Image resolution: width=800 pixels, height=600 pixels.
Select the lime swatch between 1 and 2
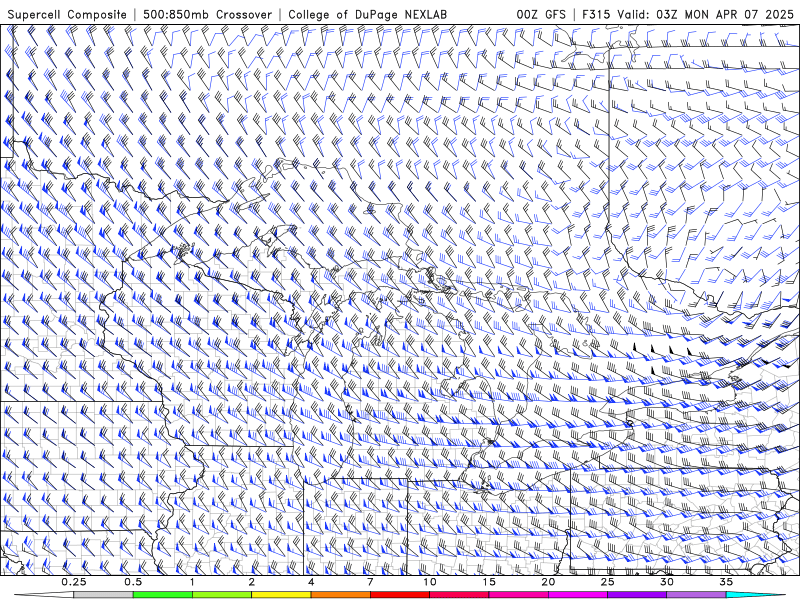tap(222, 595)
